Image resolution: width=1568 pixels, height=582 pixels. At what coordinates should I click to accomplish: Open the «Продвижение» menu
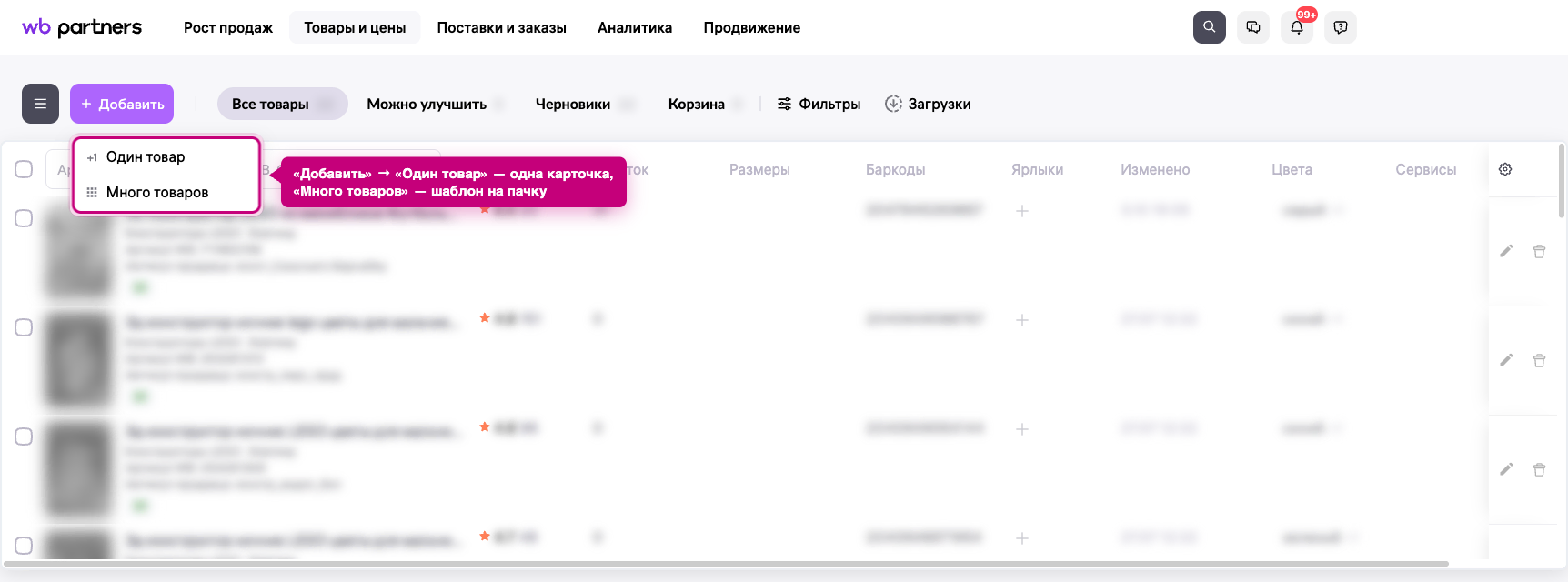[x=752, y=27]
